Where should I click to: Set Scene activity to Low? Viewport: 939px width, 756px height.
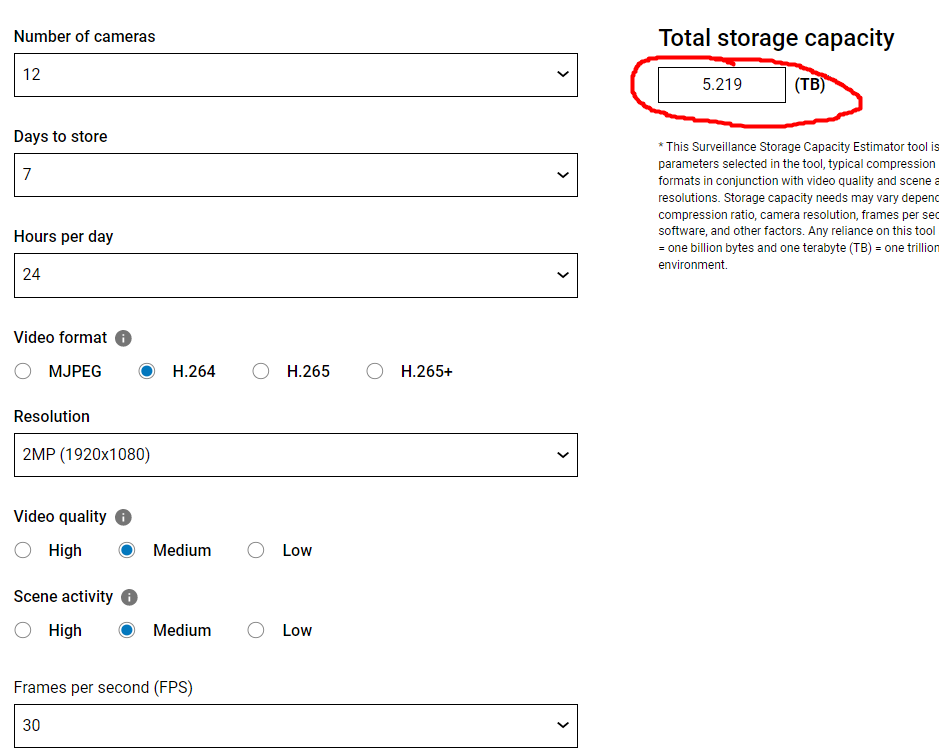pyautogui.click(x=256, y=630)
